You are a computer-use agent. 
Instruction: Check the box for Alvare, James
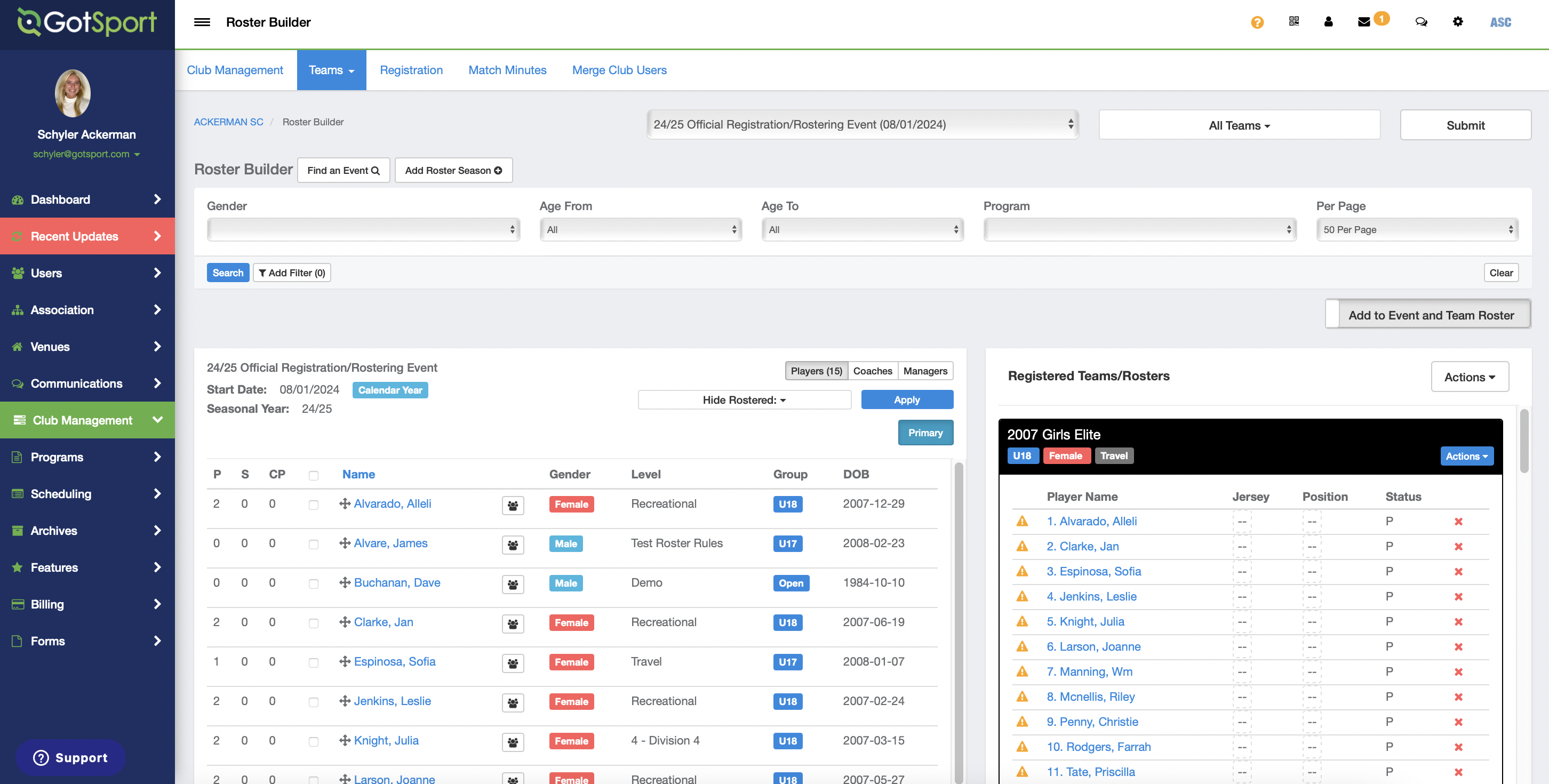pyautogui.click(x=313, y=545)
